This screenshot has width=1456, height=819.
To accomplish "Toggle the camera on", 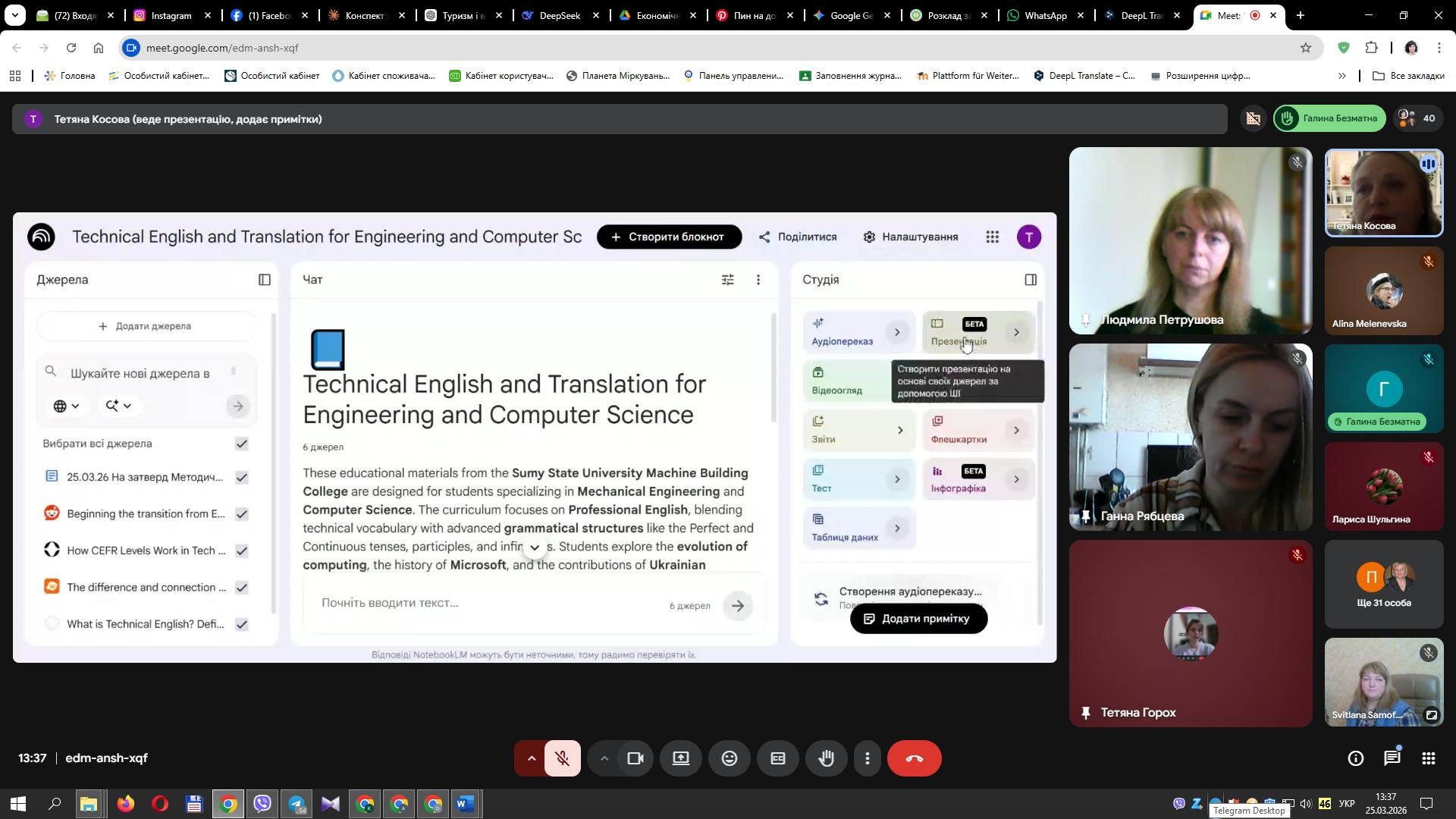I will tap(635, 758).
